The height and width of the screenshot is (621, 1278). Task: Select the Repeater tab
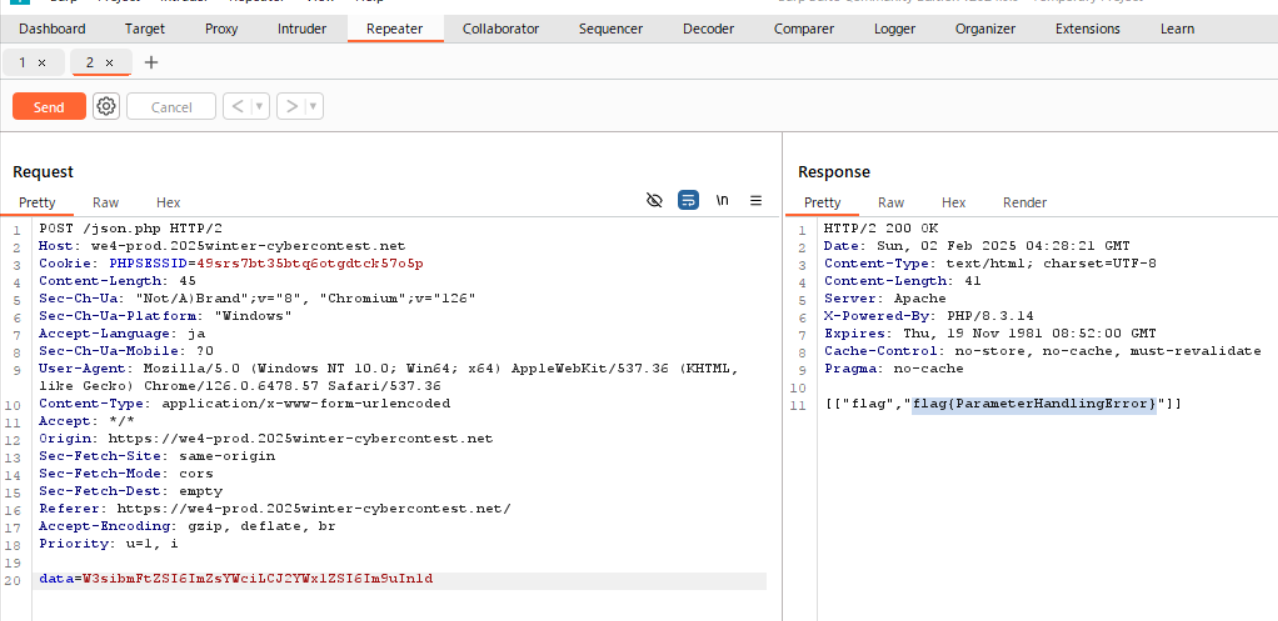(395, 29)
